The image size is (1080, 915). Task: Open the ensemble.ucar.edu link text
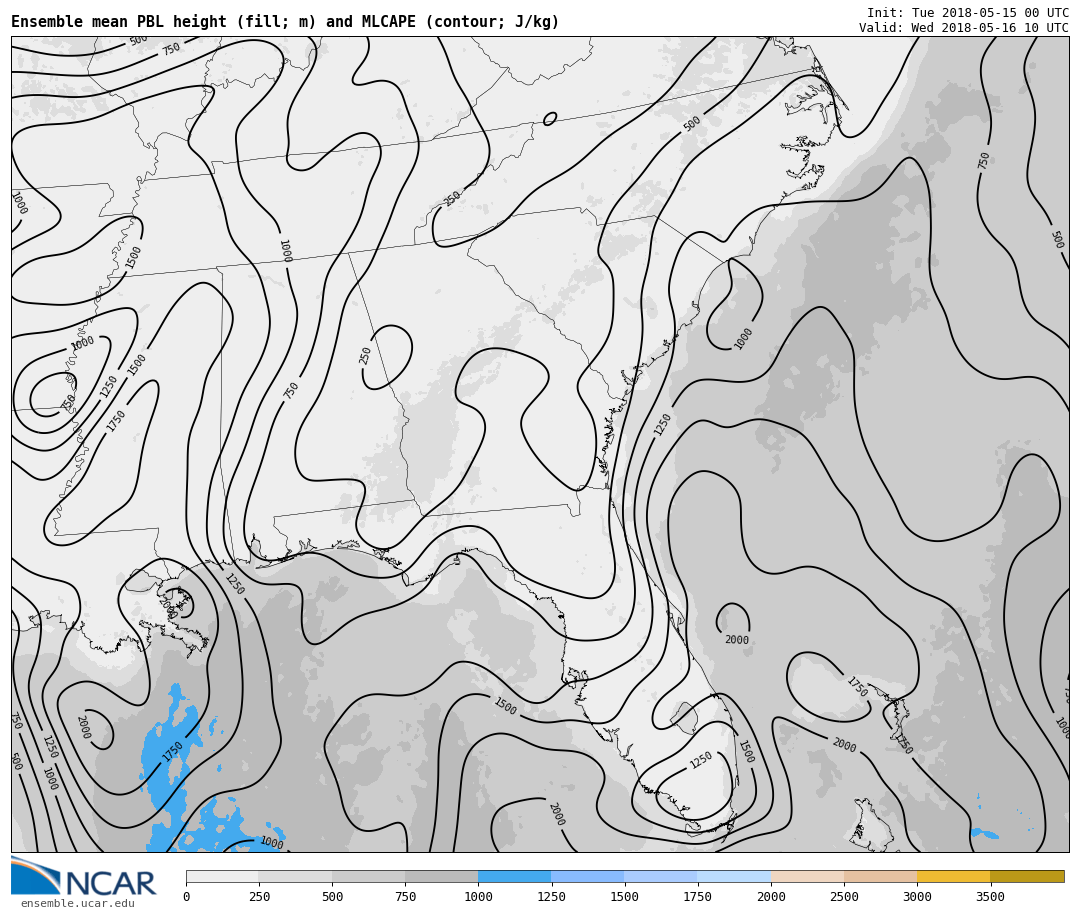coord(78,903)
